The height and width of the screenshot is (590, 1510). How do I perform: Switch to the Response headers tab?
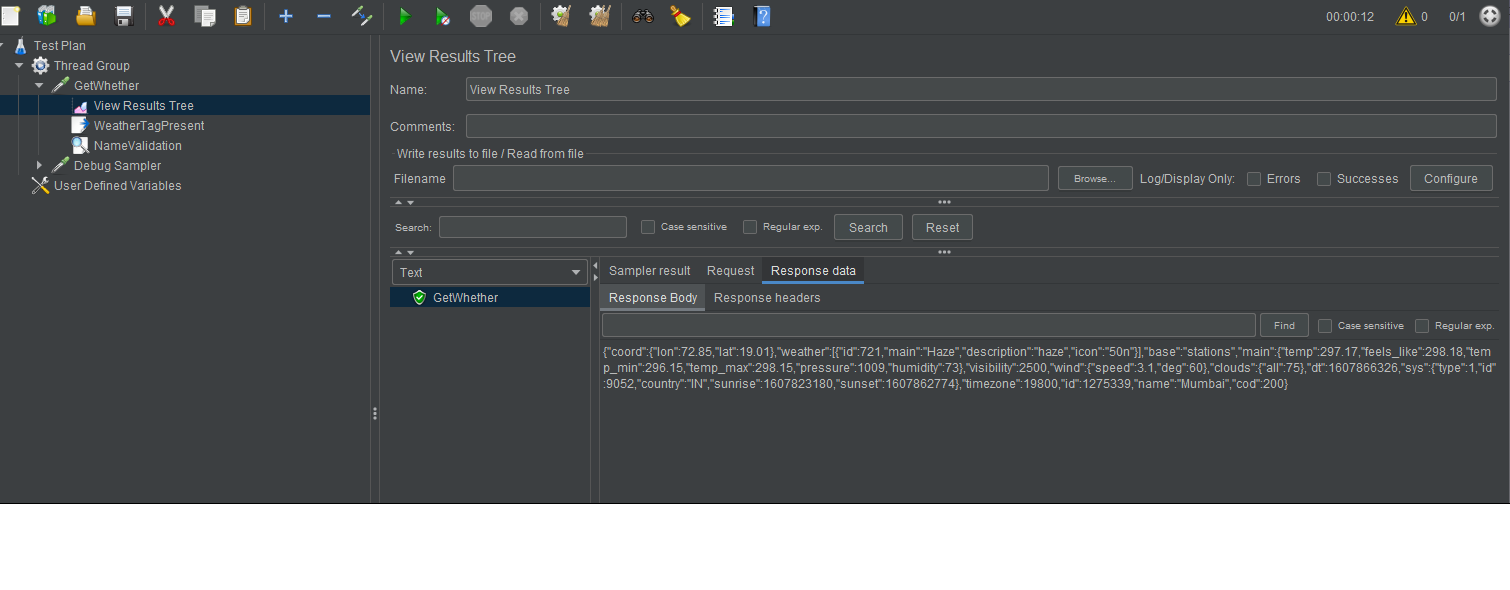(x=767, y=297)
